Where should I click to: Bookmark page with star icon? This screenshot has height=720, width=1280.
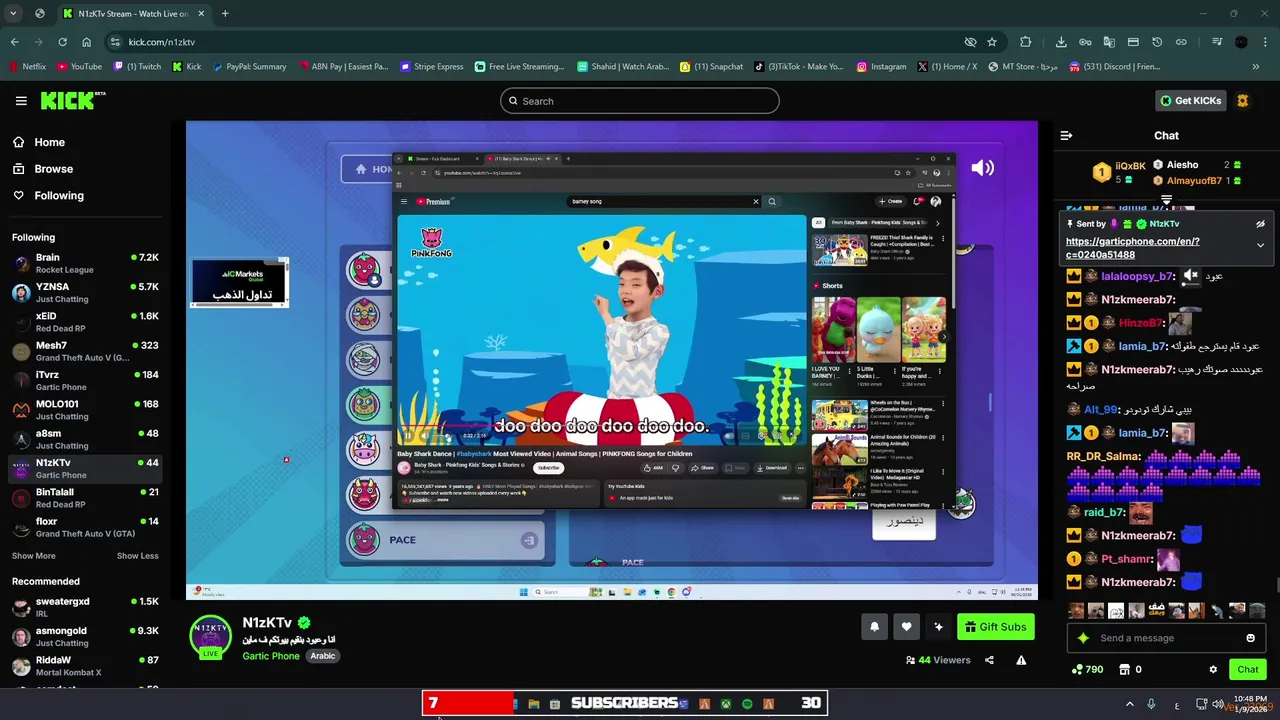[992, 42]
